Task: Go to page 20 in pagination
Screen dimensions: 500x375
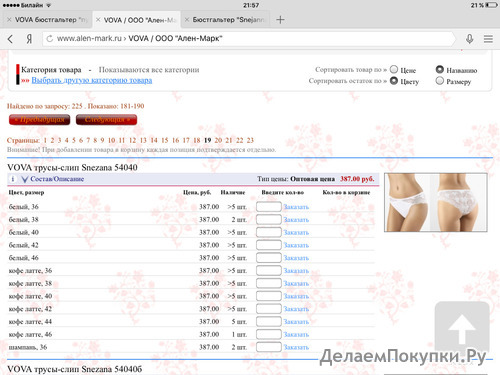Action: tap(218, 140)
